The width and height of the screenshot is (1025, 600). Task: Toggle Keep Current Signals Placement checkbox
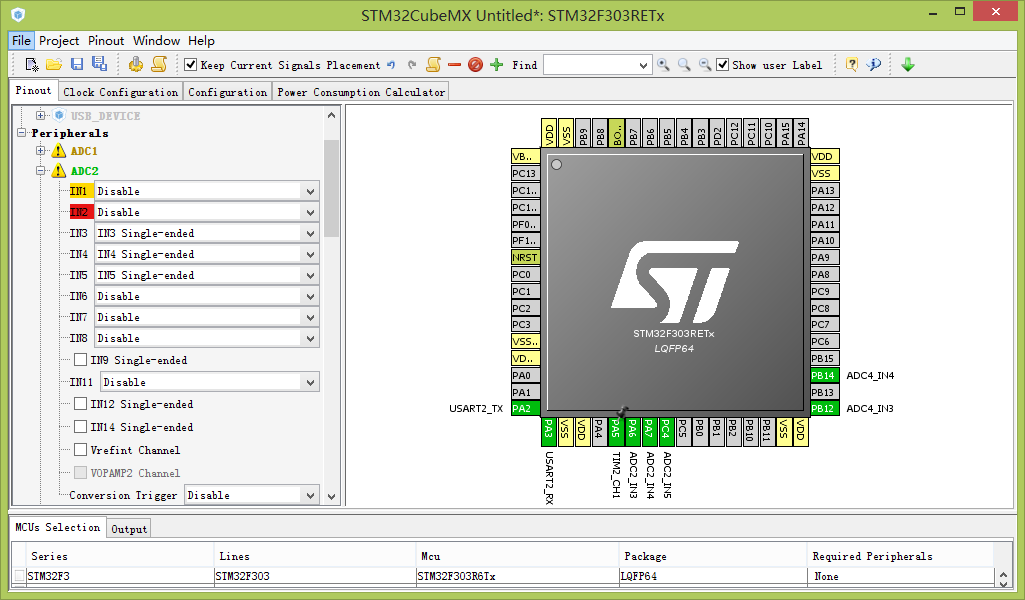click(191, 65)
